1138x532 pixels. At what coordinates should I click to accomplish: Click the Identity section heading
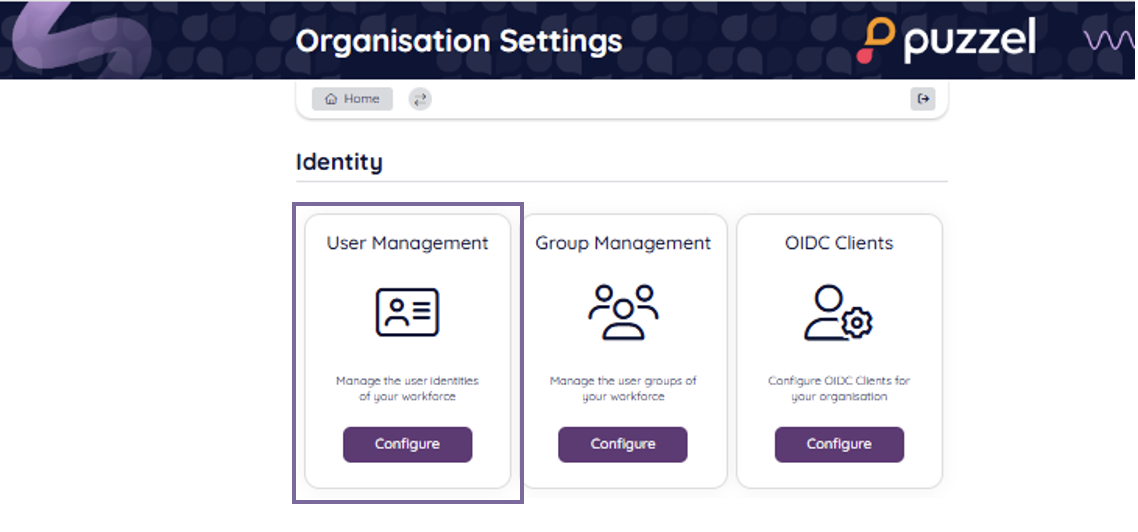tap(339, 161)
